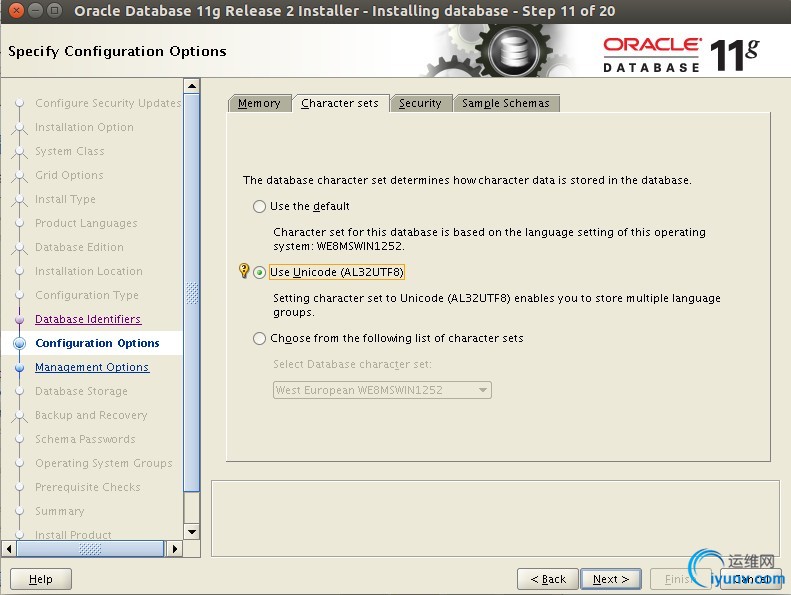Click the sidebar scroll down arrow

pyautogui.click(x=192, y=531)
